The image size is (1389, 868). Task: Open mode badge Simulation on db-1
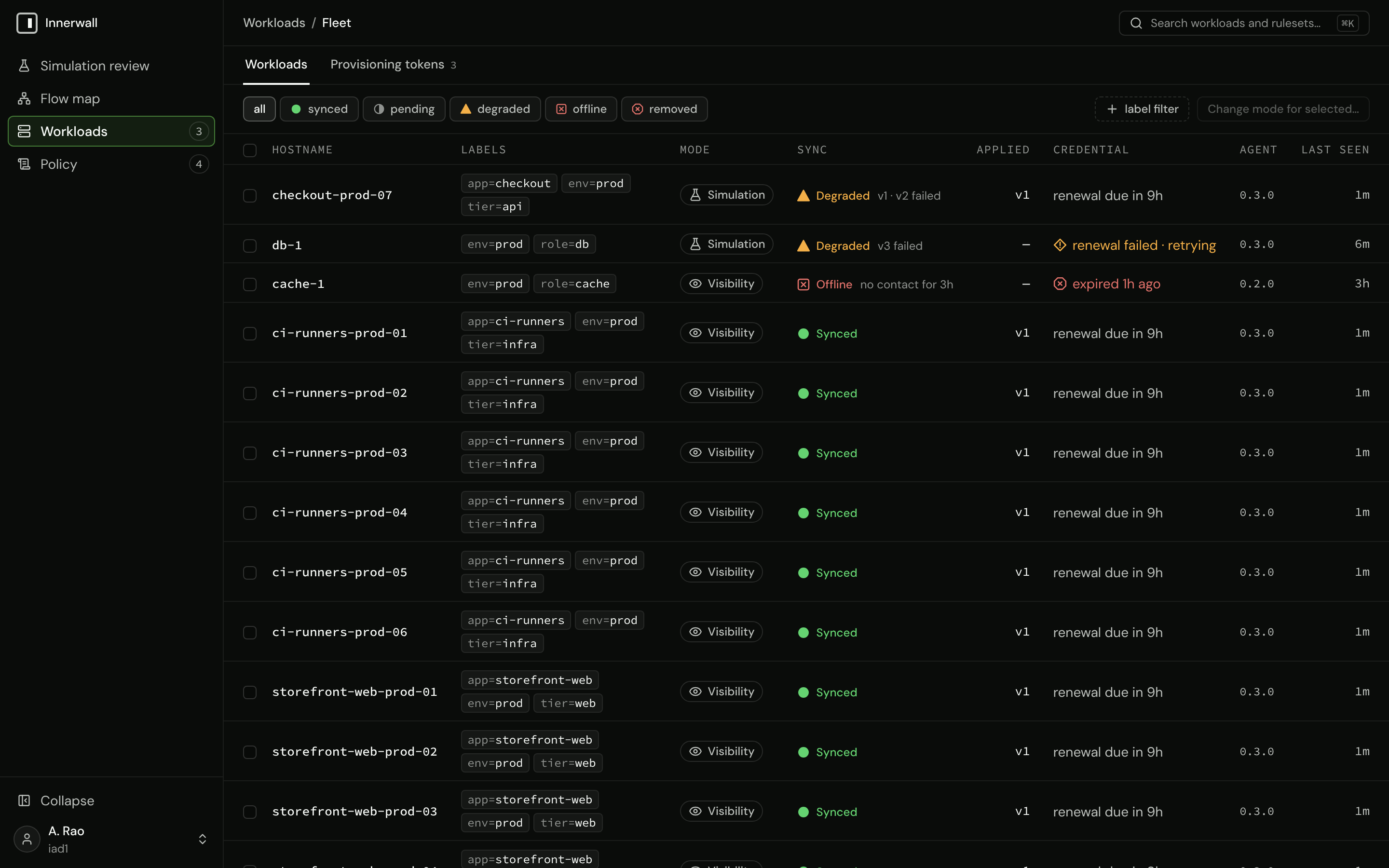726,244
